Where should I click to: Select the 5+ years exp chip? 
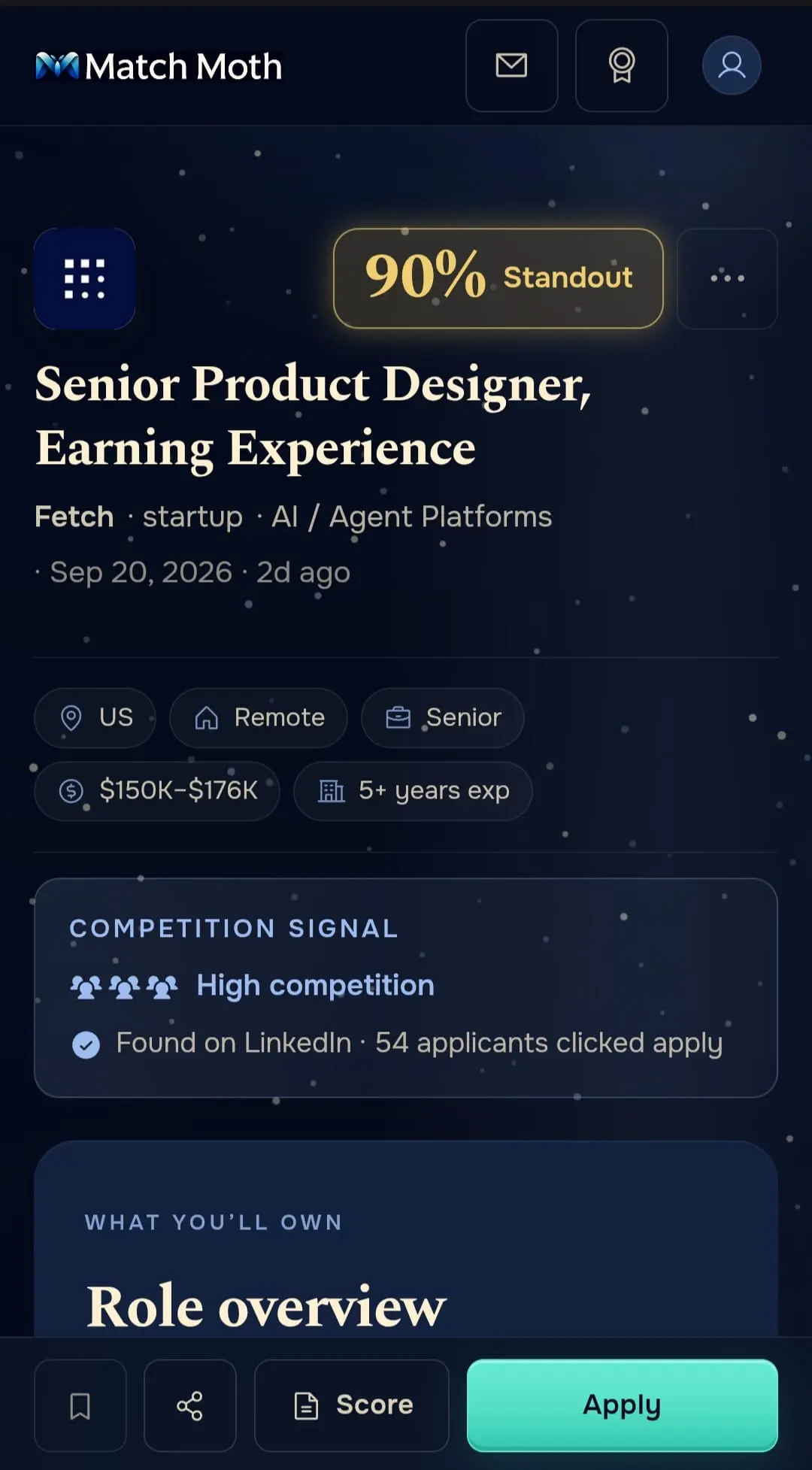point(413,791)
